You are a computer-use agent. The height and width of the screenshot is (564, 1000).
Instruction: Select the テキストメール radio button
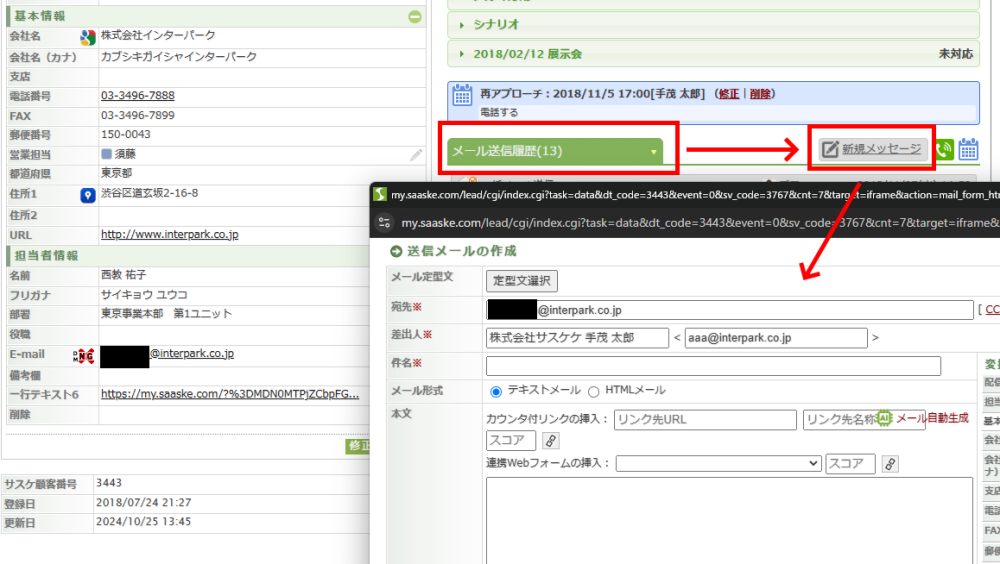pyautogui.click(x=496, y=391)
